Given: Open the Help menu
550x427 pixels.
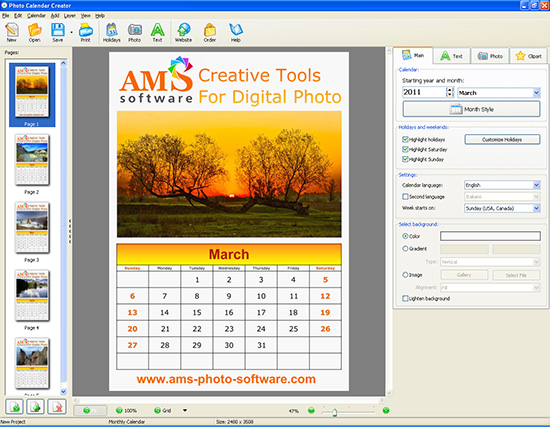Looking at the screenshot, I should [x=100, y=16].
